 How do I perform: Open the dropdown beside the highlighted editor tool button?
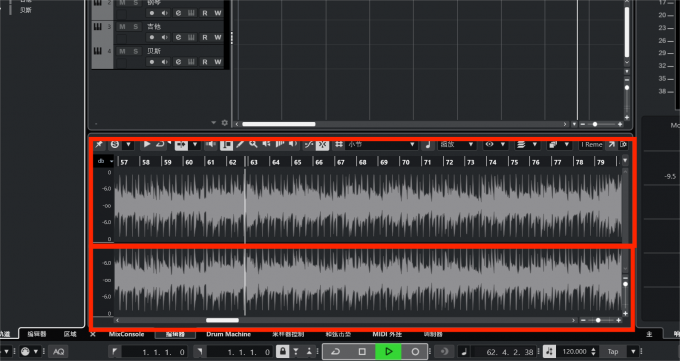pyautogui.click(x=195, y=144)
